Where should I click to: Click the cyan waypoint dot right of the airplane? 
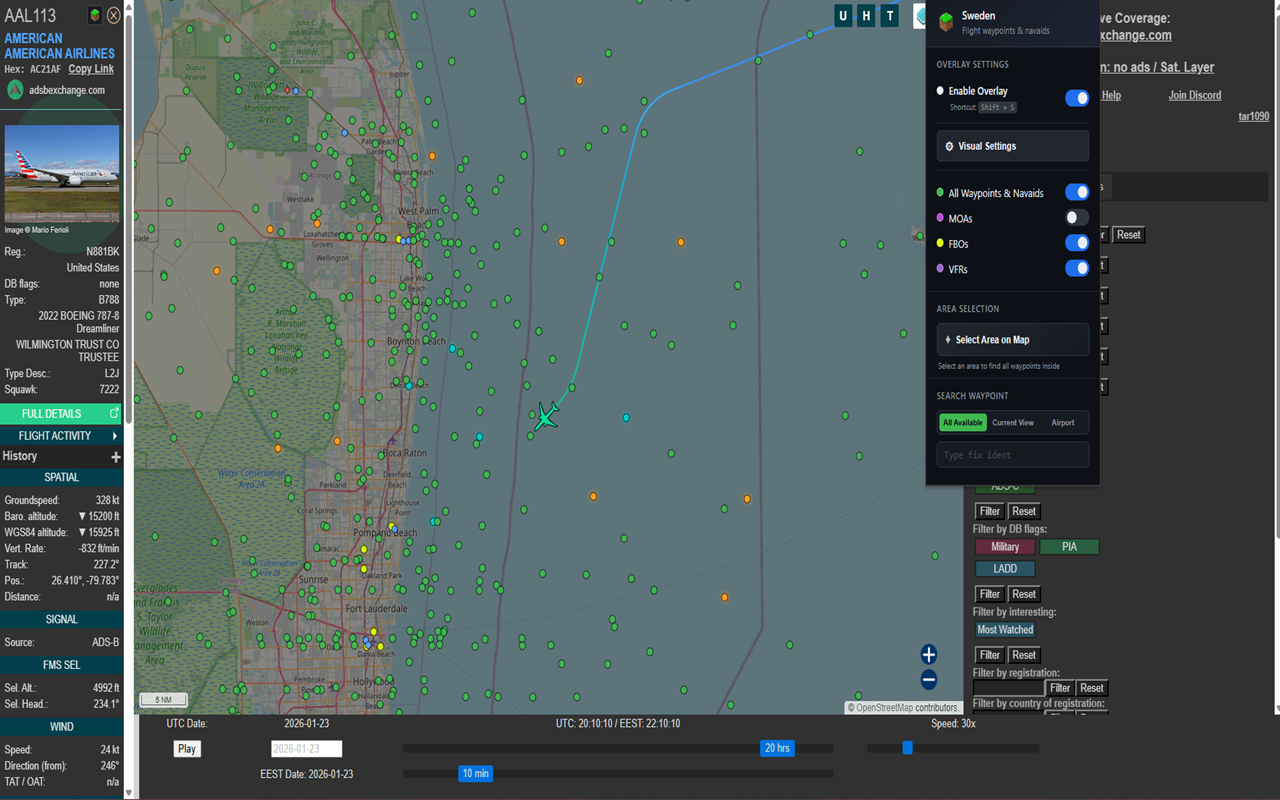(x=626, y=417)
